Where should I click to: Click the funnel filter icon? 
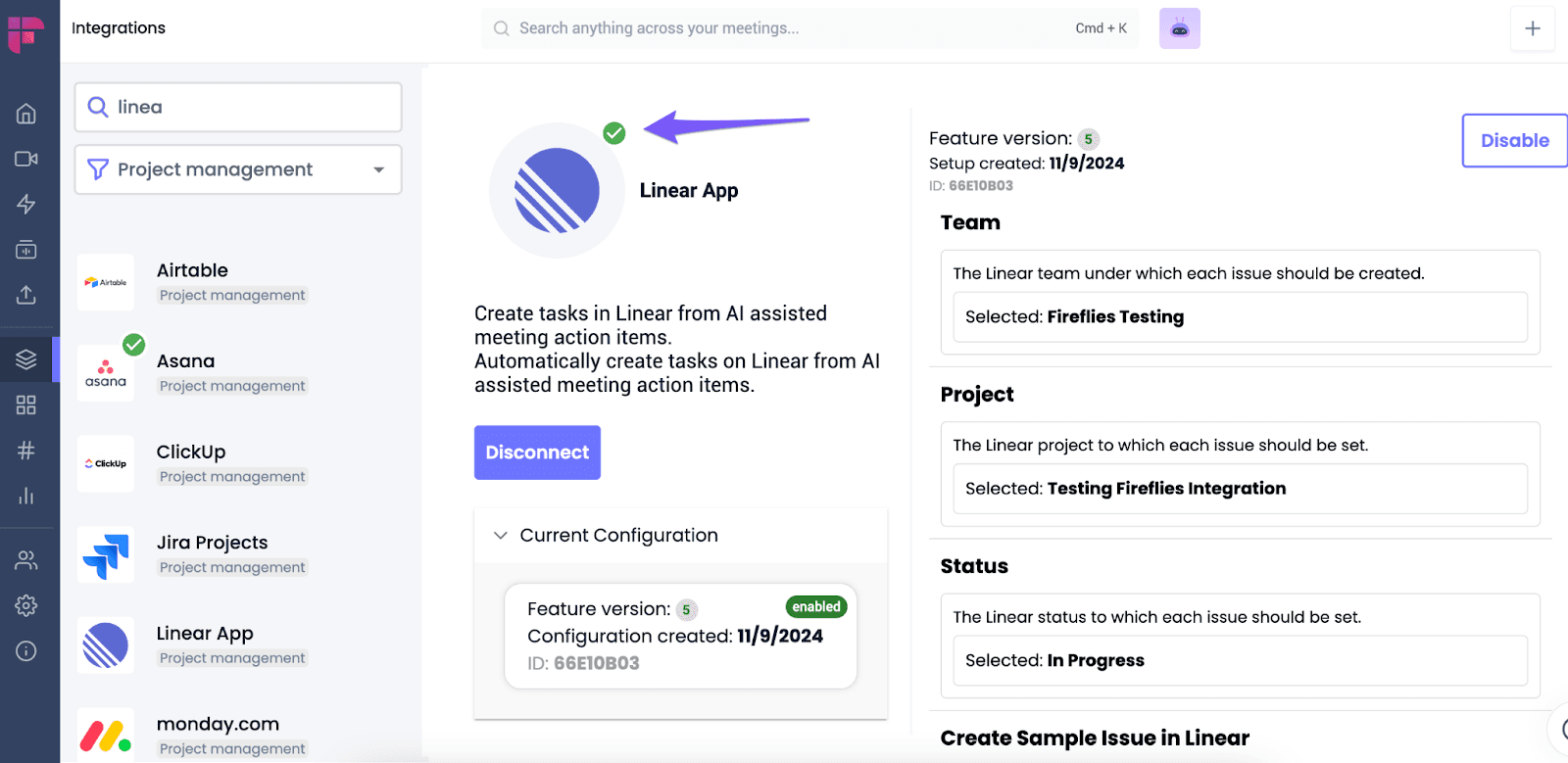click(x=98, y=169)
